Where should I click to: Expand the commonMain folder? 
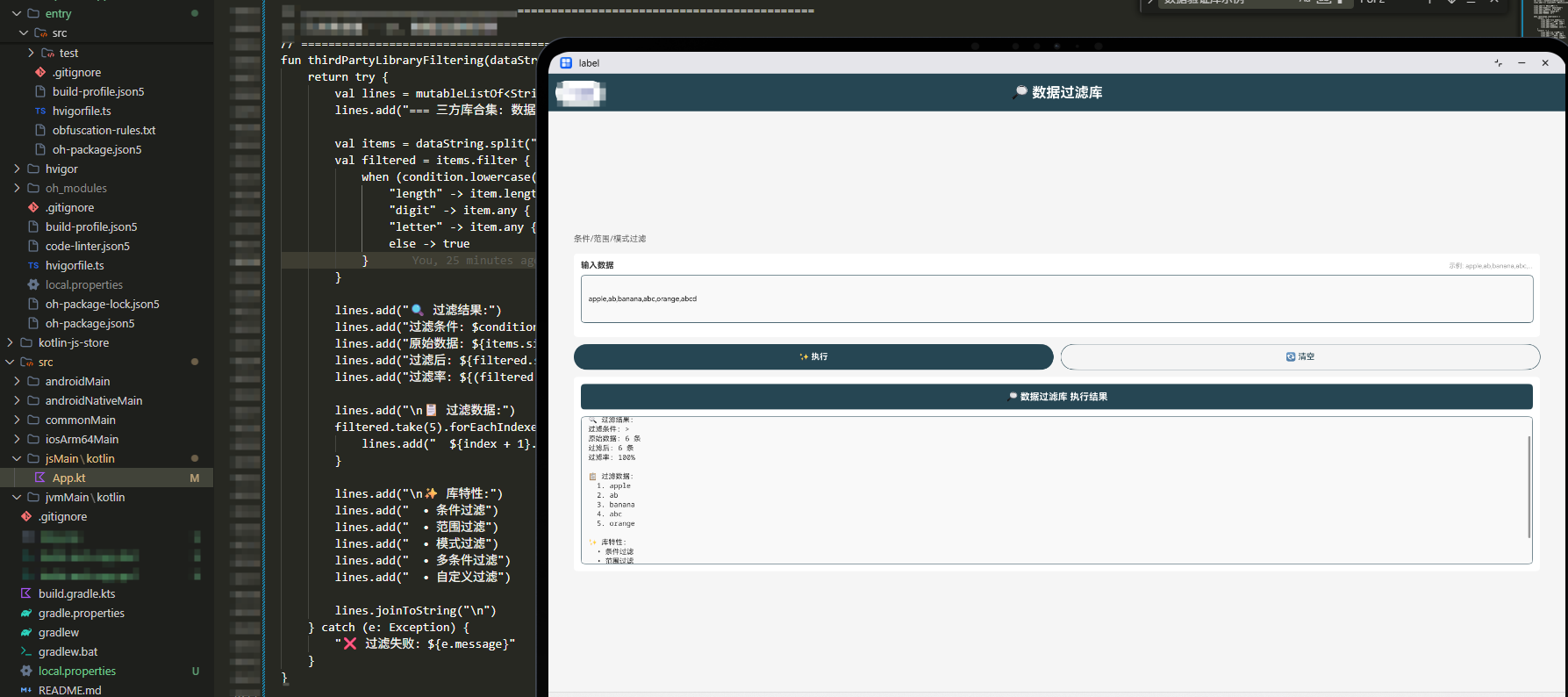click(x=17, y=420)
